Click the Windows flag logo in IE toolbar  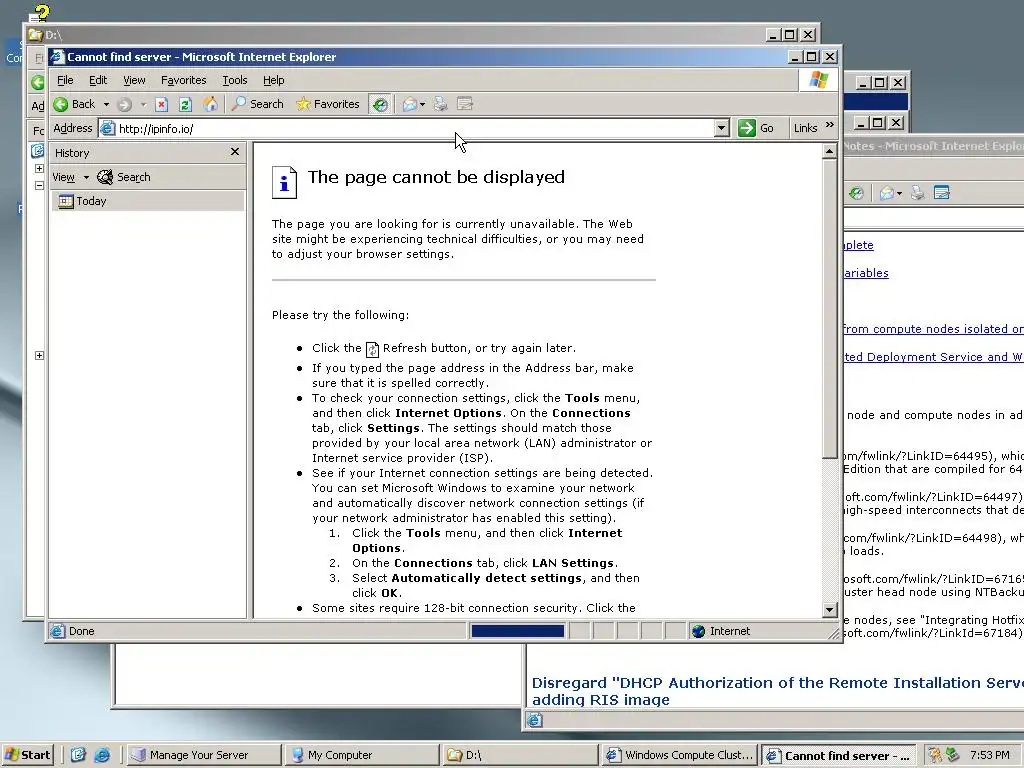click(818, 80)
